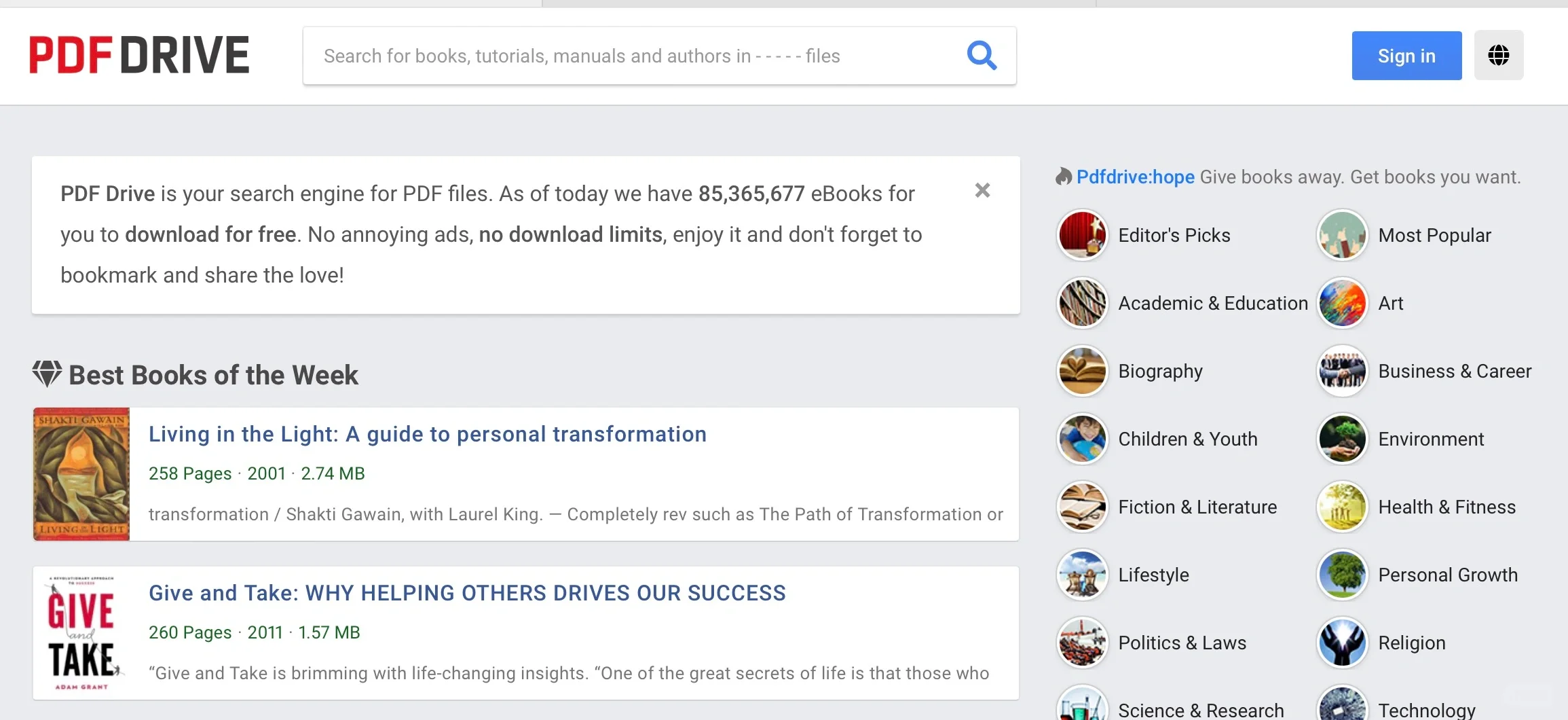Viewport: 1568px width, 720px height.
Task: Open the Art category icon
Action: [x=1342, y=303]
